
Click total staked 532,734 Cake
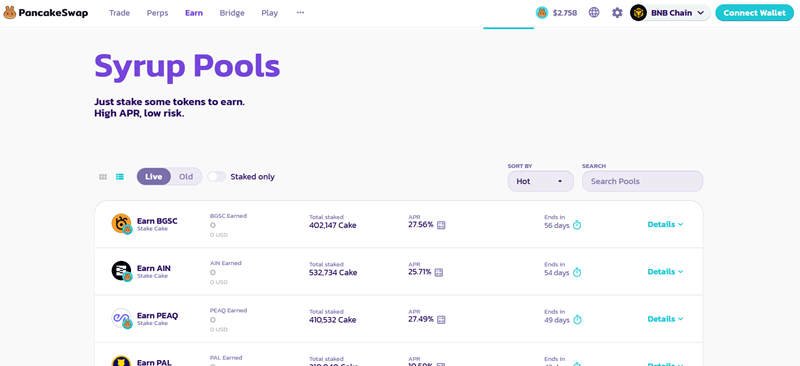click(x=333, y=273)
